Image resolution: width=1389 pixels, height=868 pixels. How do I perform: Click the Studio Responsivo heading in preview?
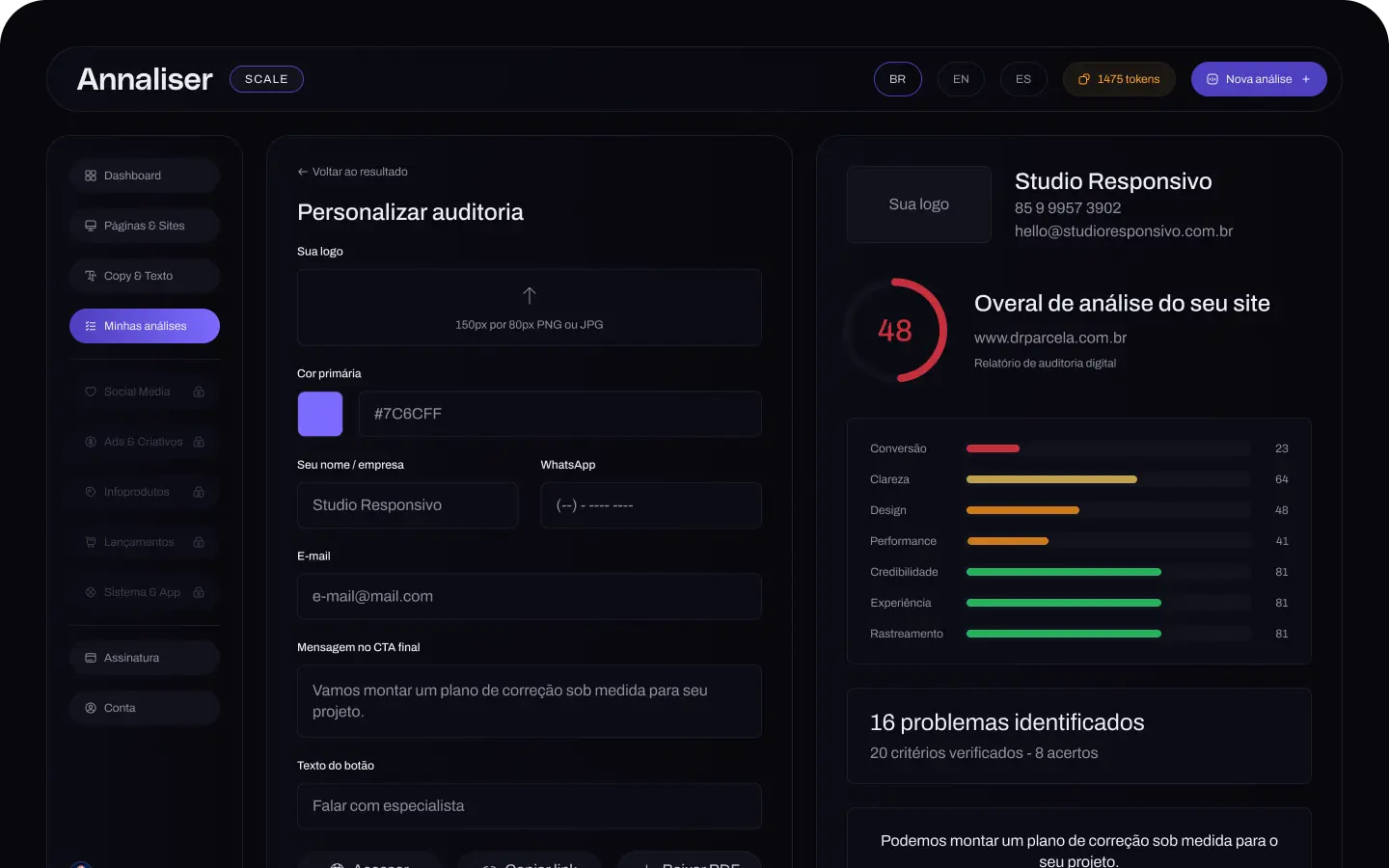1113,181
